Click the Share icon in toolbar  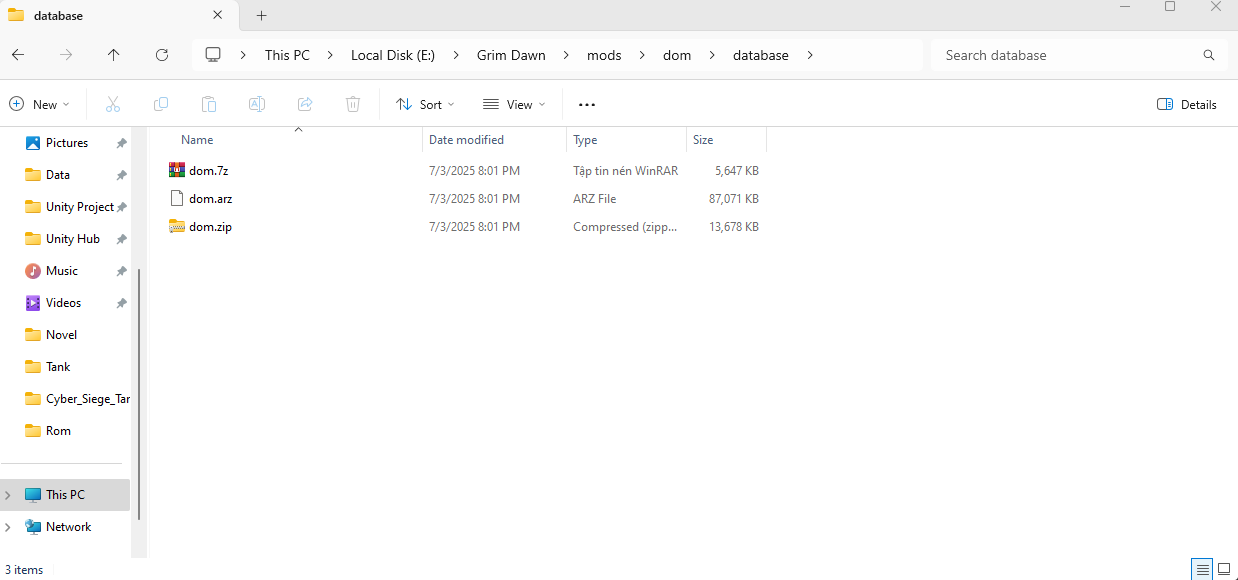coord(305,104)
